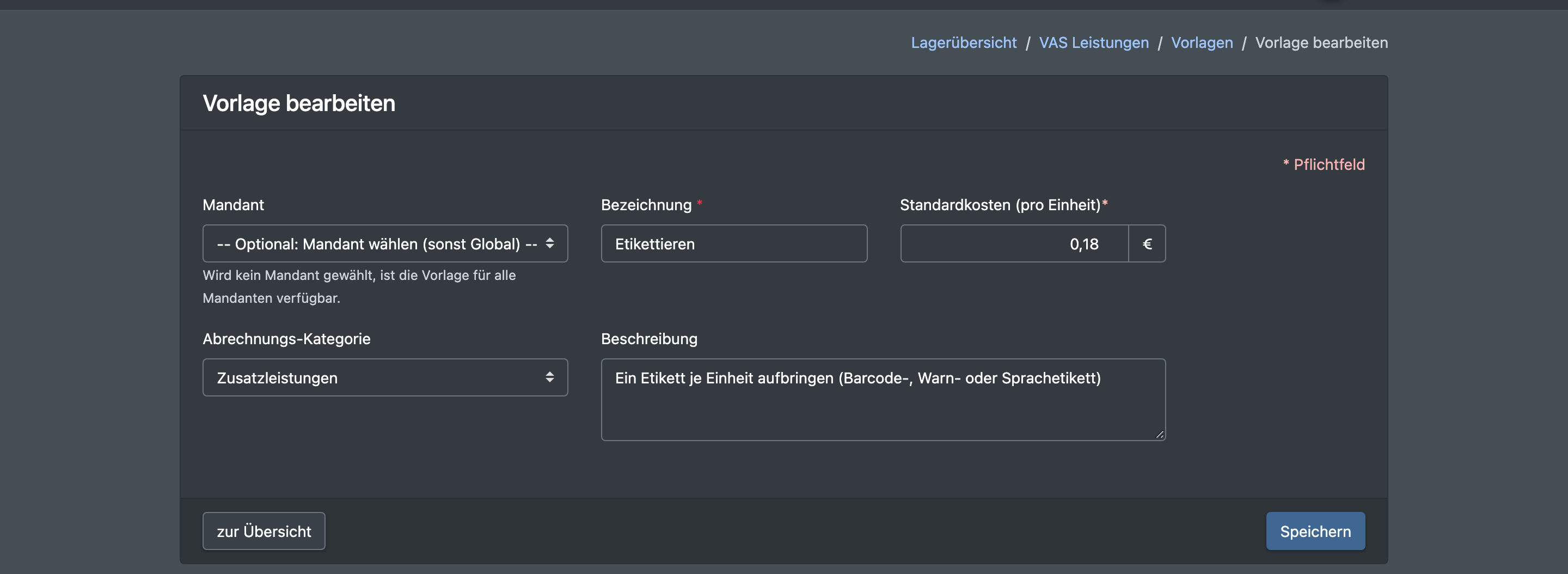Navigate to VAS Leistungen breadcrumb
The width and height of the screenshot is (1568, 574).
[1094, 42]
